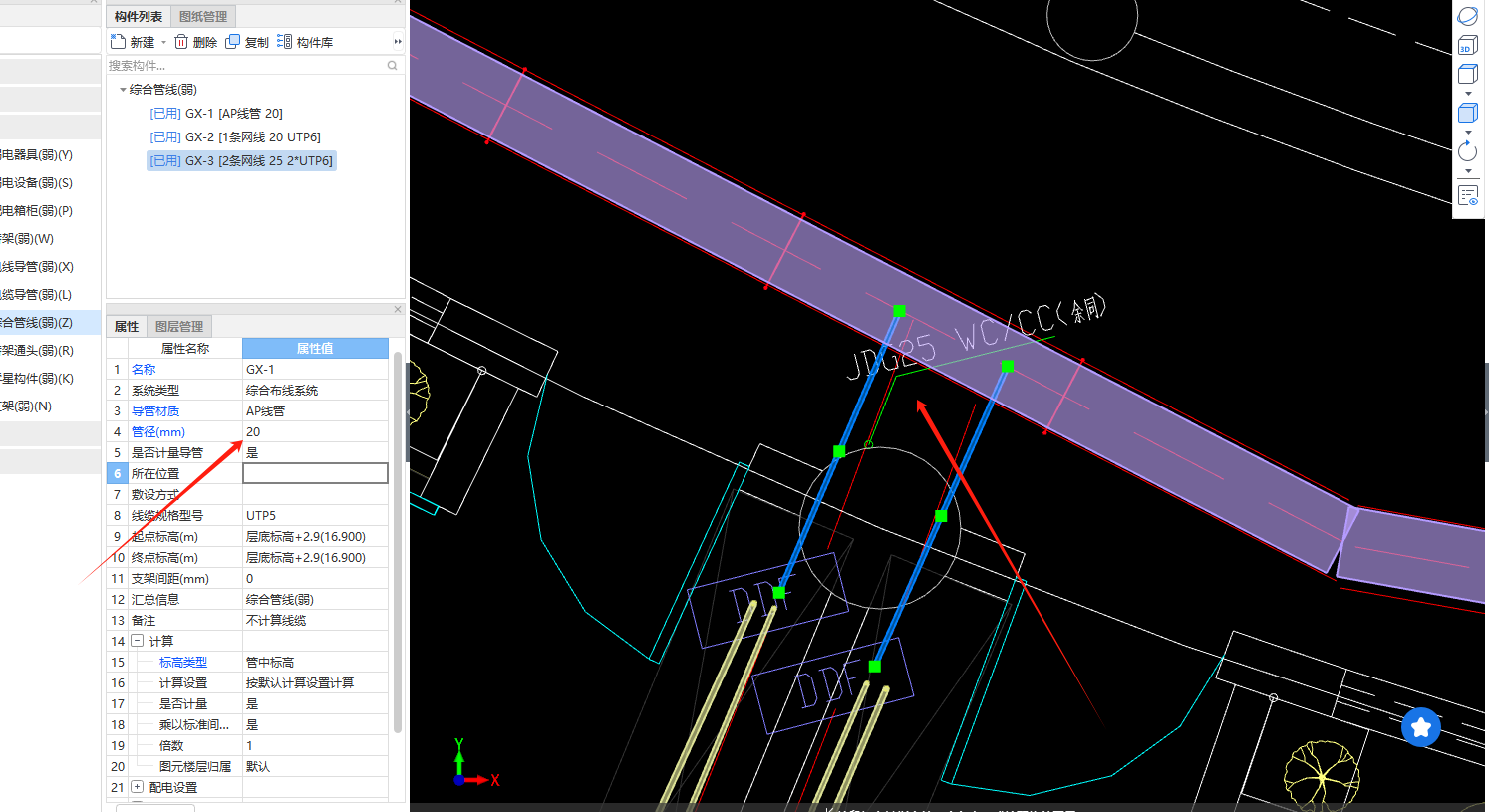1489x812 pixels.
Task: Click the 终点标高 value cell
Action: click(315, 557)
